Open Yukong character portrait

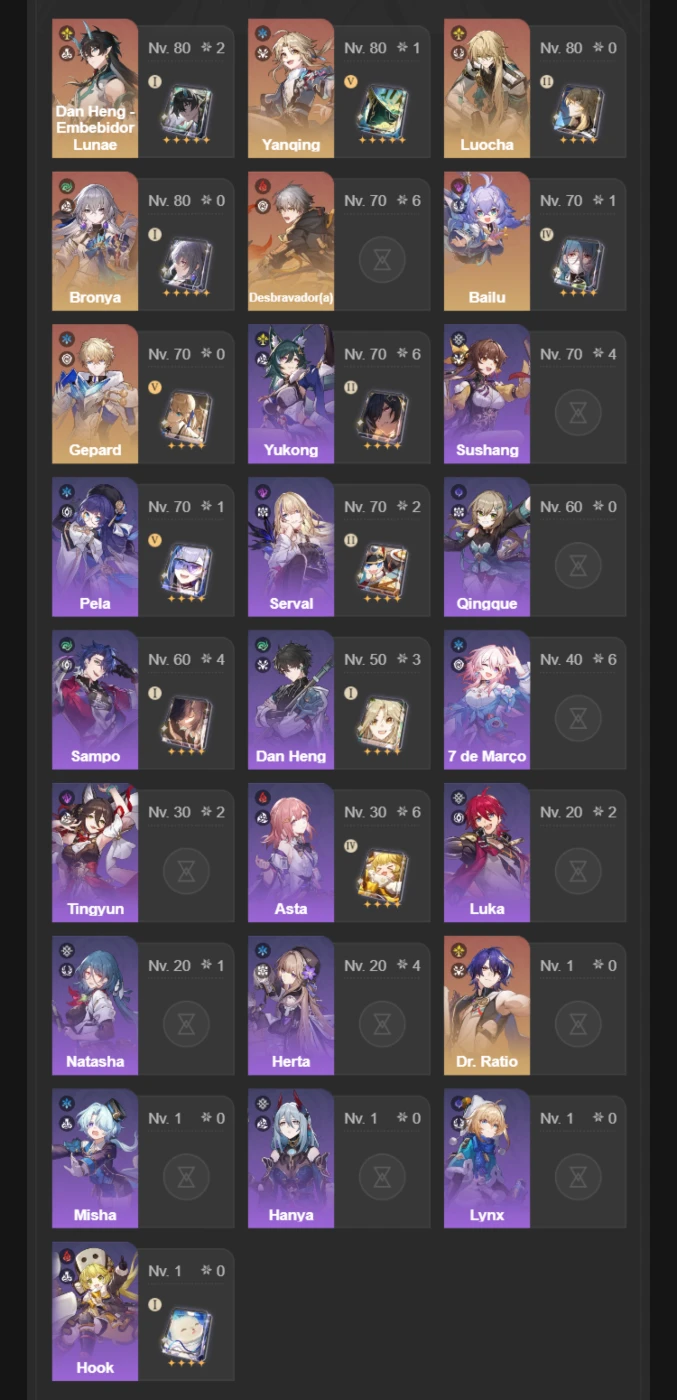291,394
